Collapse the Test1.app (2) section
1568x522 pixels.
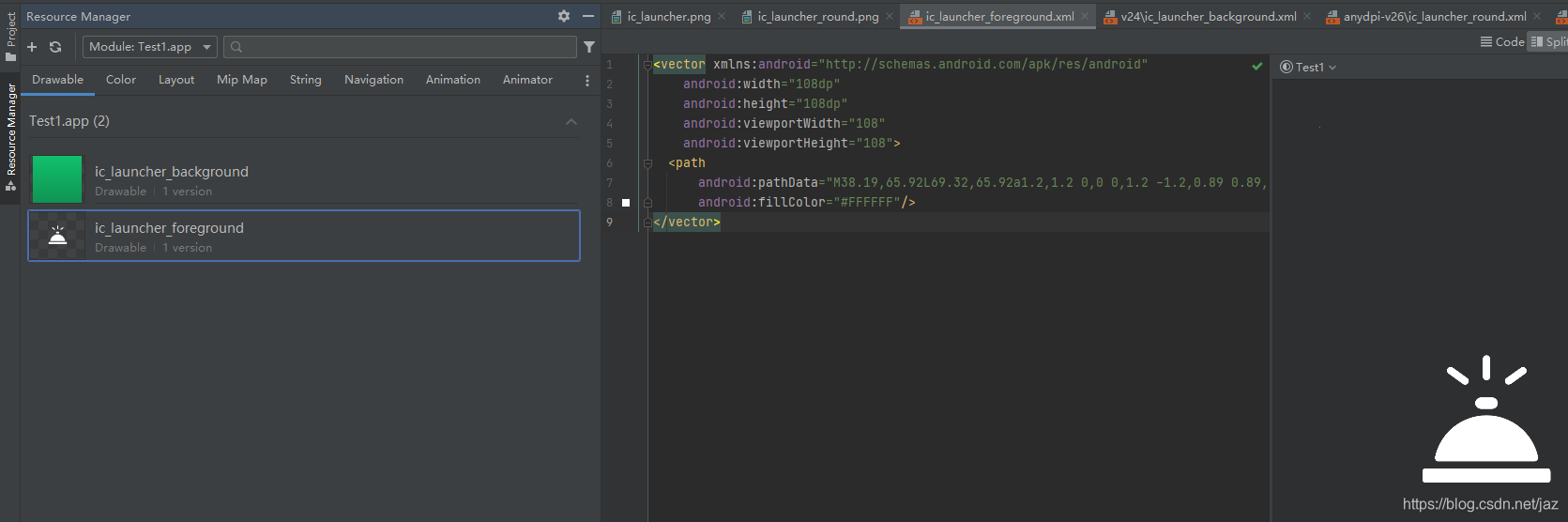point(571,122)
